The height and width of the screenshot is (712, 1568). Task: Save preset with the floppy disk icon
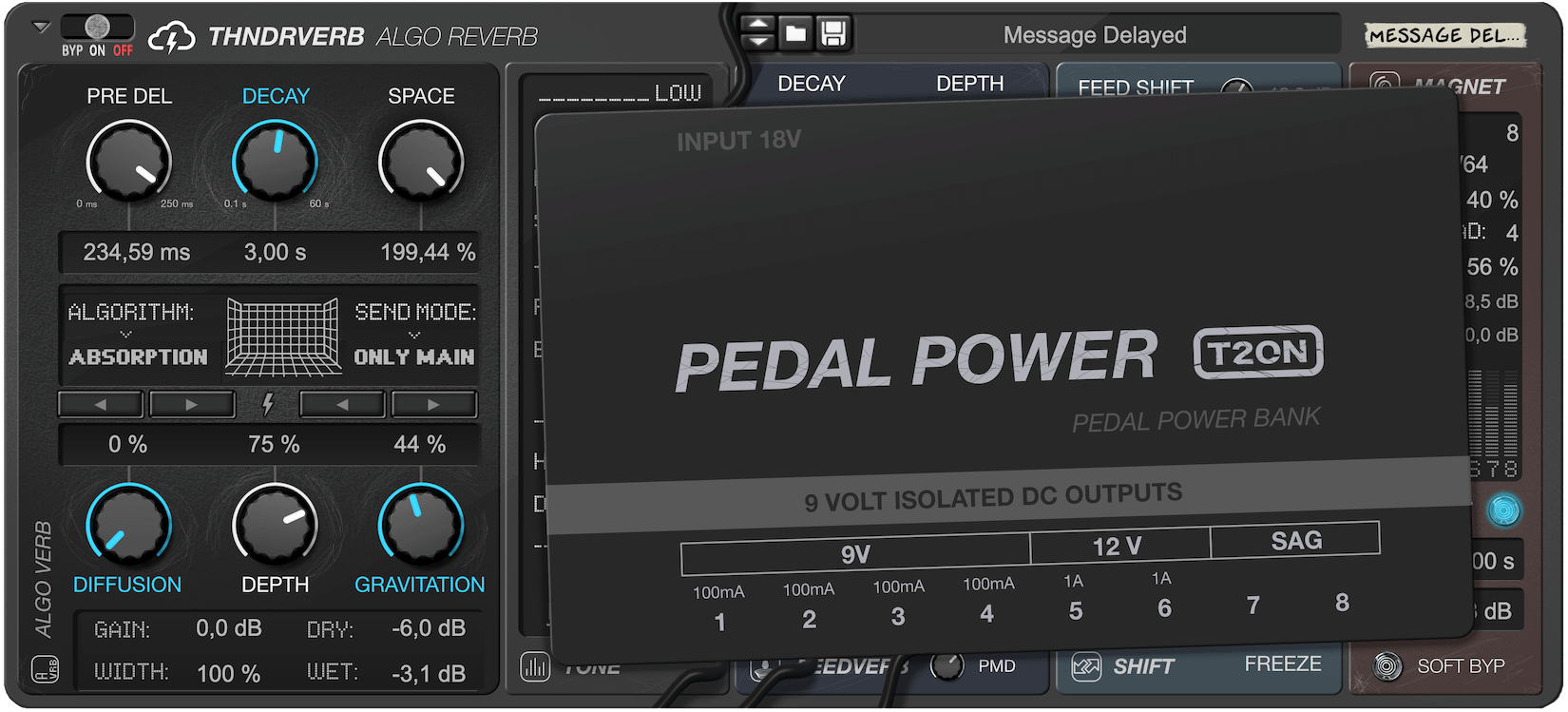(x=833, y=34)
